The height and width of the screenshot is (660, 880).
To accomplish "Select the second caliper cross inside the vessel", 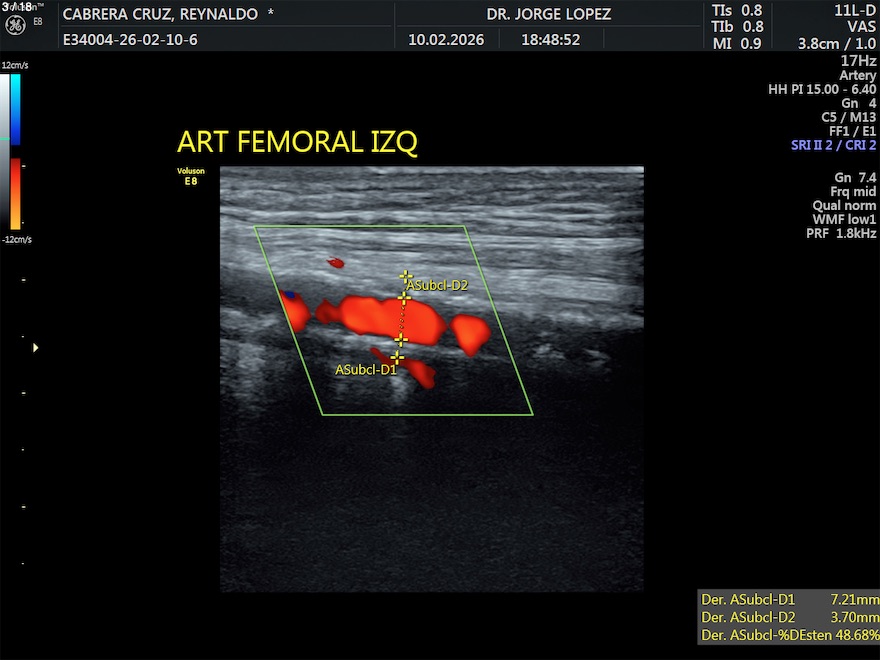I will [x=404, y=297].
